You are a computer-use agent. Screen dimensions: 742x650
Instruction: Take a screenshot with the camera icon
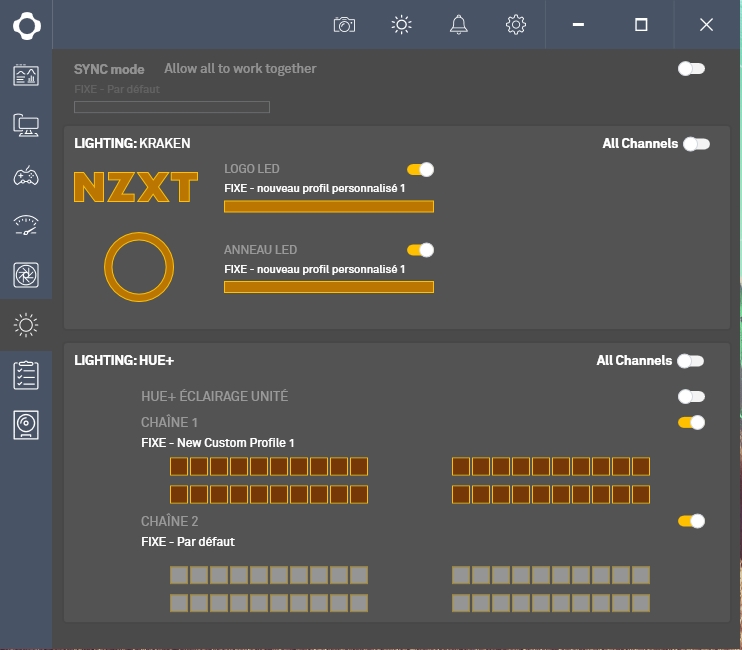pyautogui.click(x=344, y=25)
